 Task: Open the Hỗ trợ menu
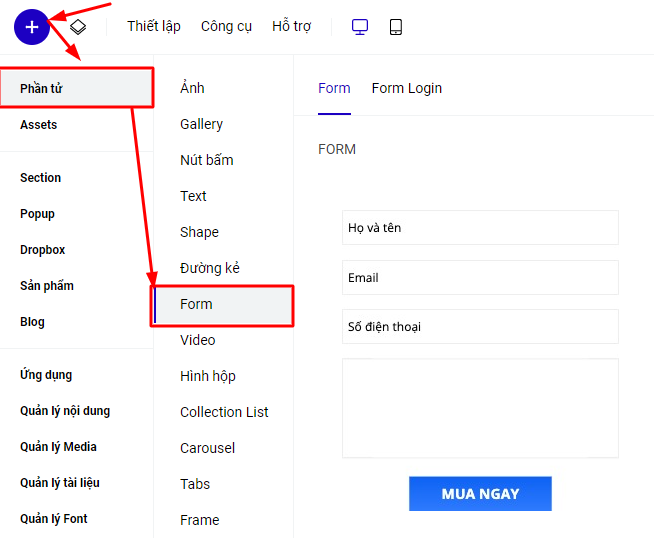pyautogui.click(x=291, y=27)
